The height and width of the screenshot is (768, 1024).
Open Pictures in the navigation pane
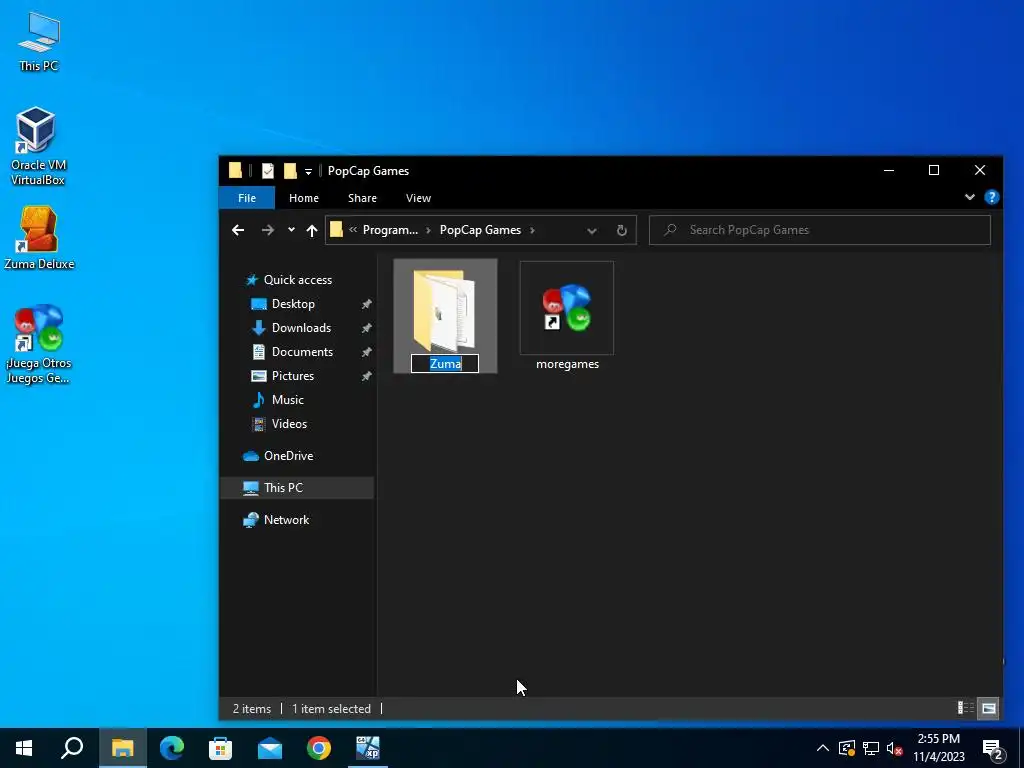[x=293, y=376]
